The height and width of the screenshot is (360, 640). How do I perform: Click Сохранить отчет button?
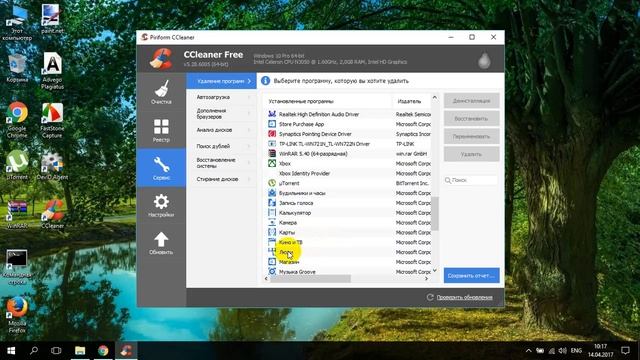(471, 276)
